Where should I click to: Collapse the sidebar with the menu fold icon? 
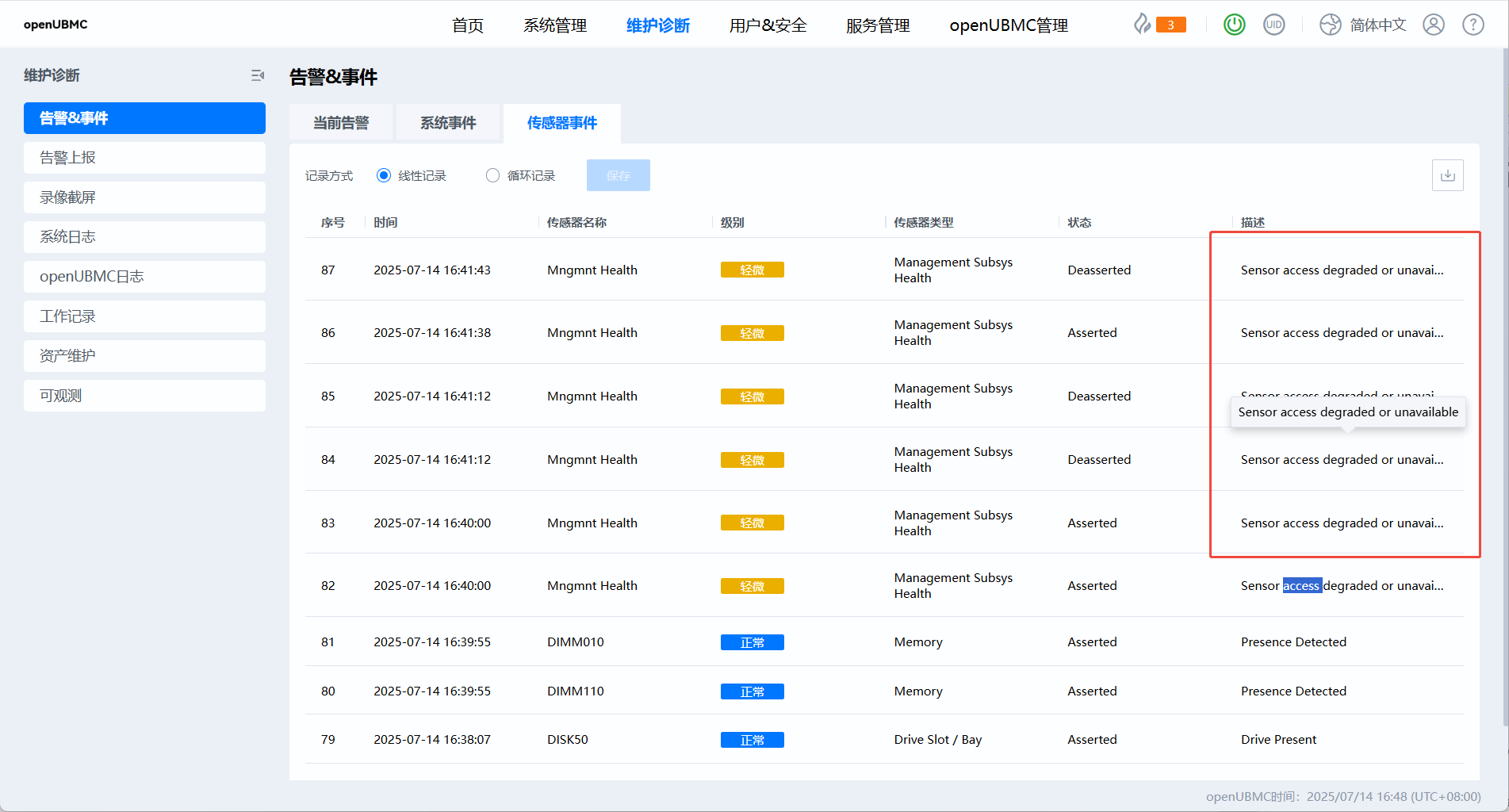click(257, 75)
